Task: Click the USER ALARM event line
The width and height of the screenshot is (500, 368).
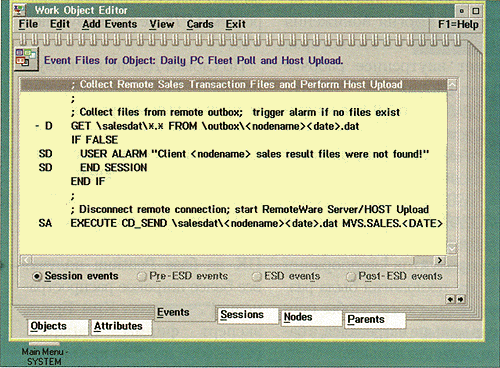Action: (255, 154)
